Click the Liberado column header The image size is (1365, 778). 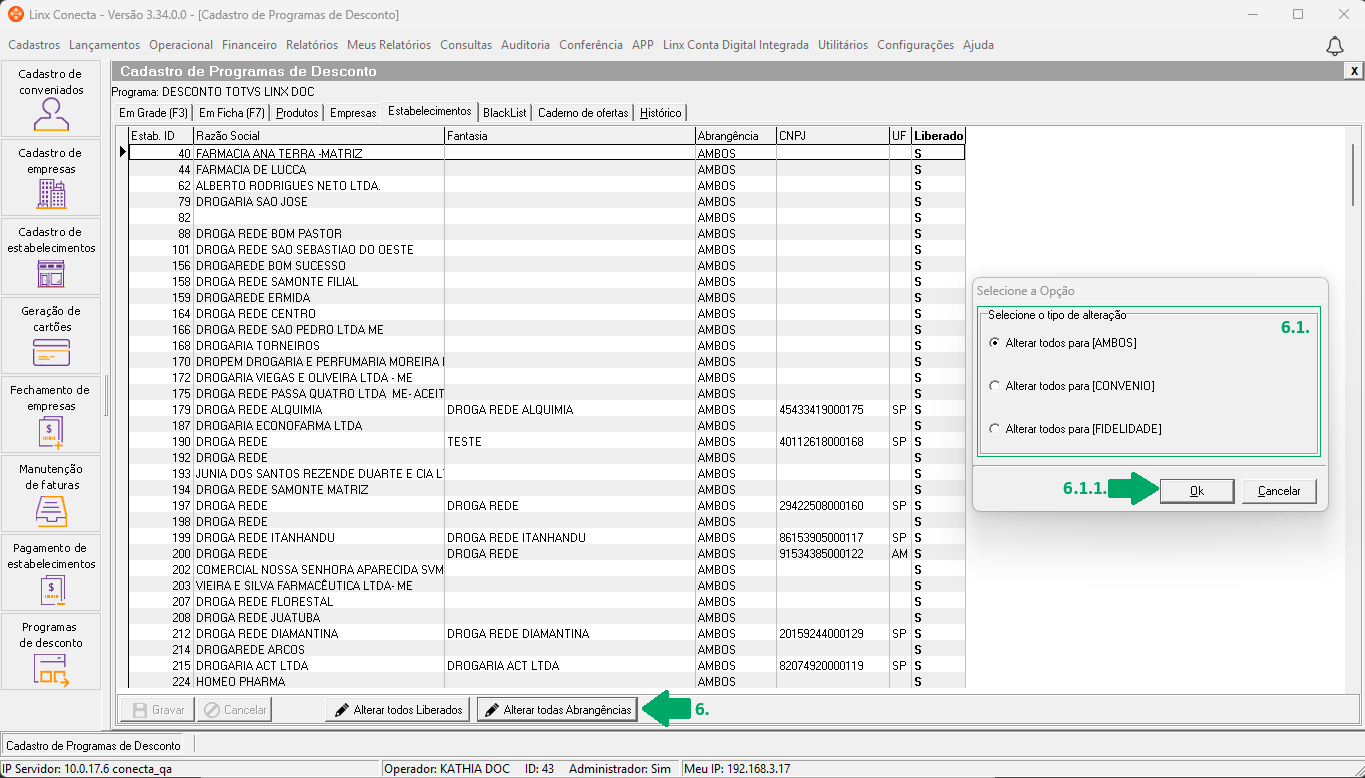[x=938, y=136]
